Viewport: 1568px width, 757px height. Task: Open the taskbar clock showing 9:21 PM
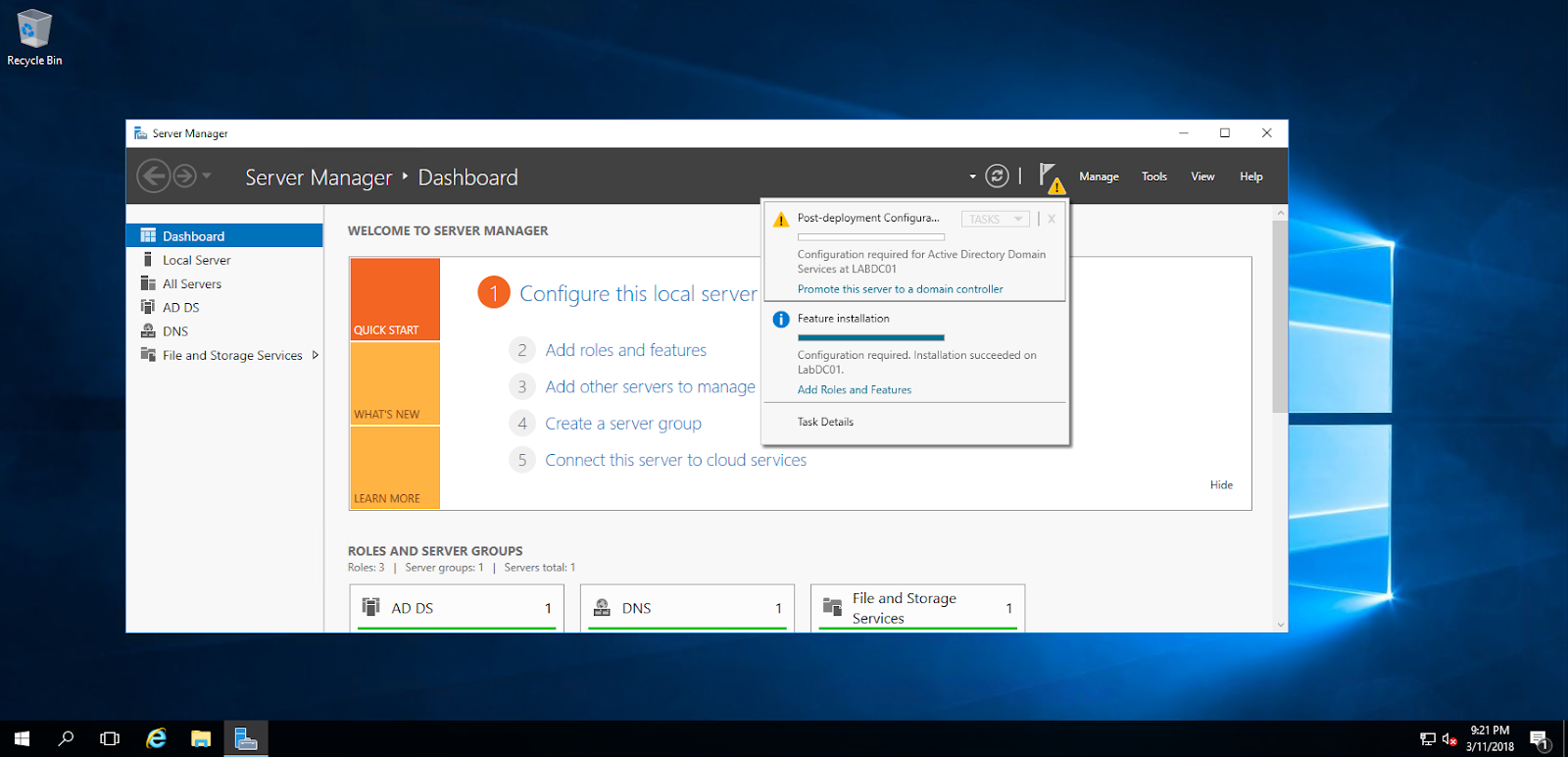(x=1490, y=738)
